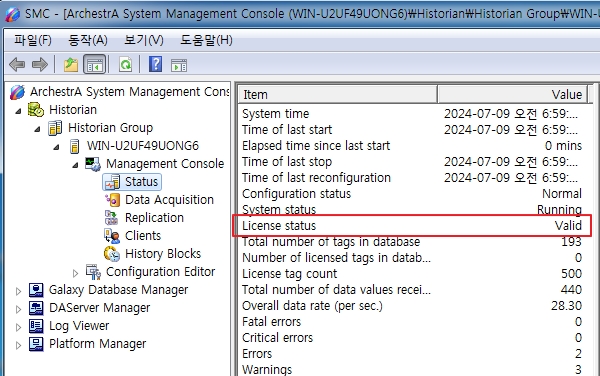This screenshot has width=600, height=376.
Task: Toggle the Show/Hide Action Pane icon
Action: click(179, 65)
